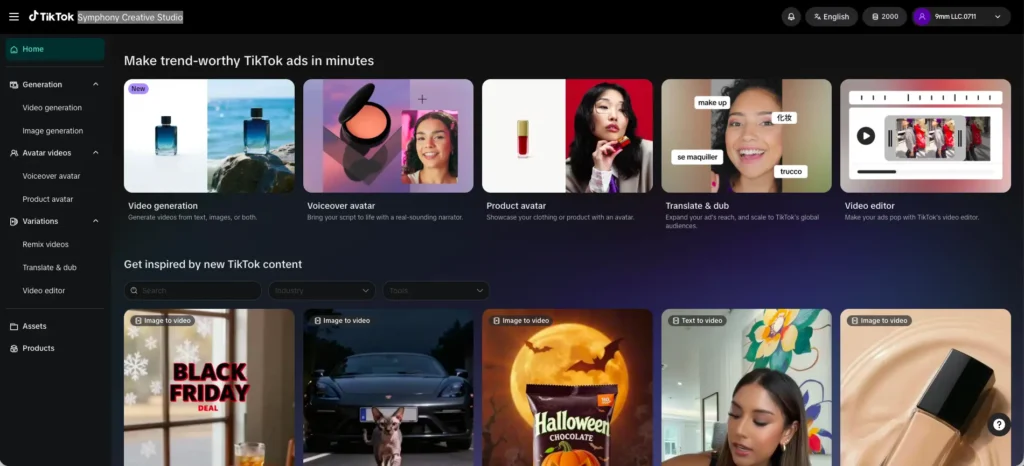This screenshot has width=1024, height=466.
Task: Click the Product avatar card title
Action: click(x=516, y=206)
